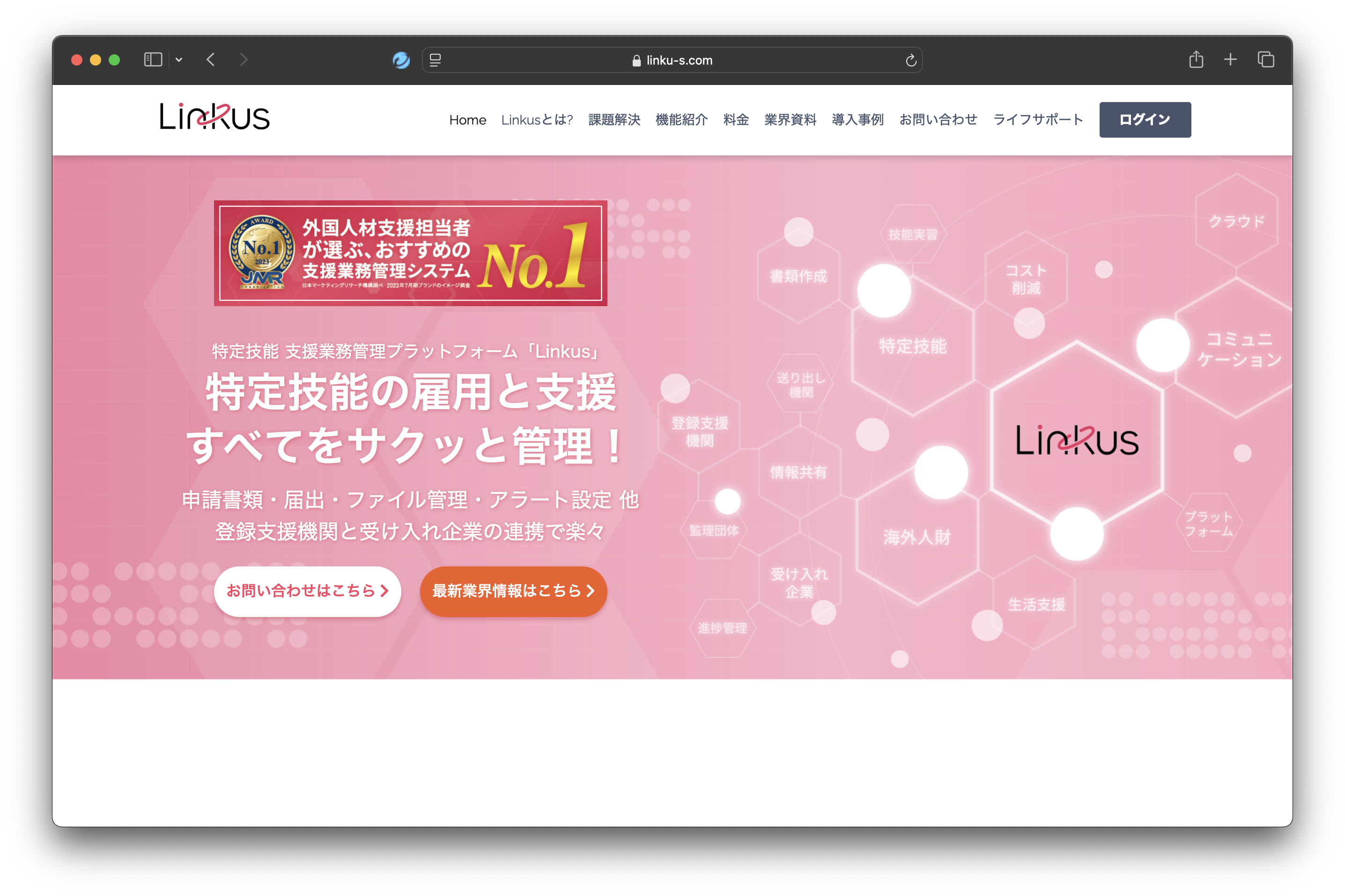Open the 料金 menu item
The image size is (1345, 896).
point(736,120)
